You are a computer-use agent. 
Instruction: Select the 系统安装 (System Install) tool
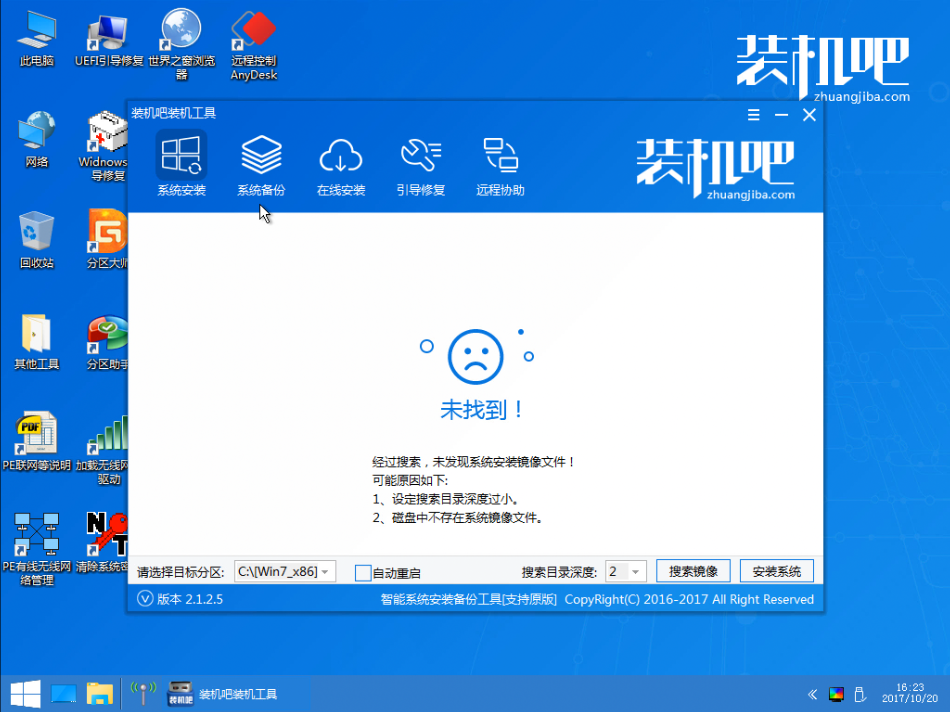click(x=181, y=165)
